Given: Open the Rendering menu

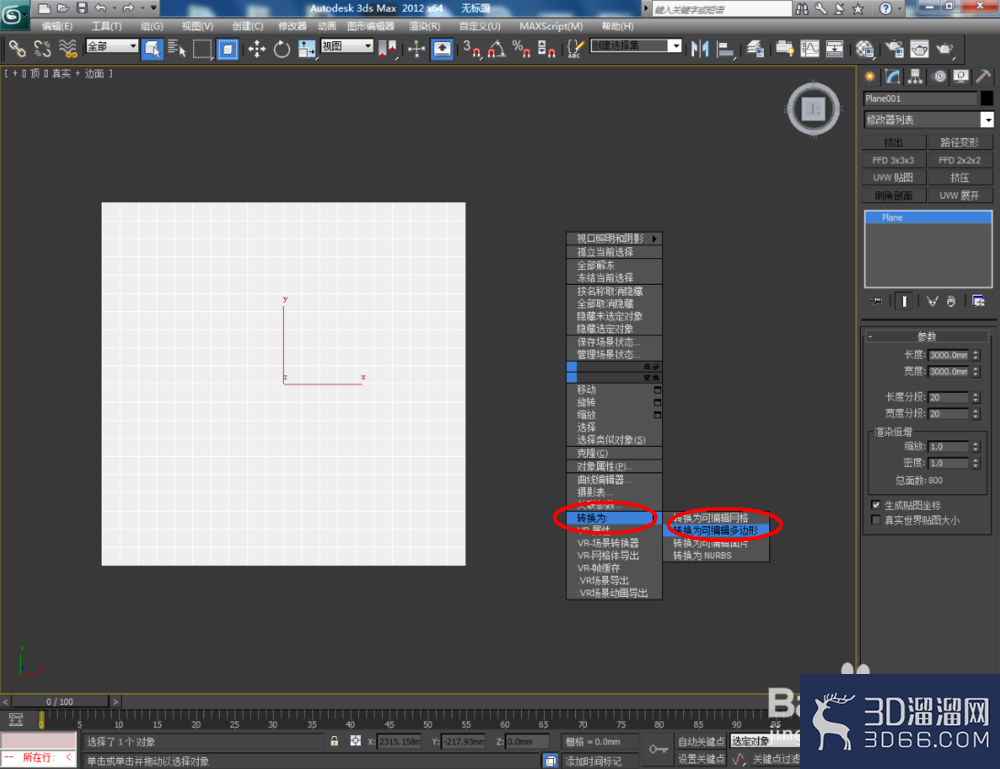Looking at the screenshot, I should (424, 26).
